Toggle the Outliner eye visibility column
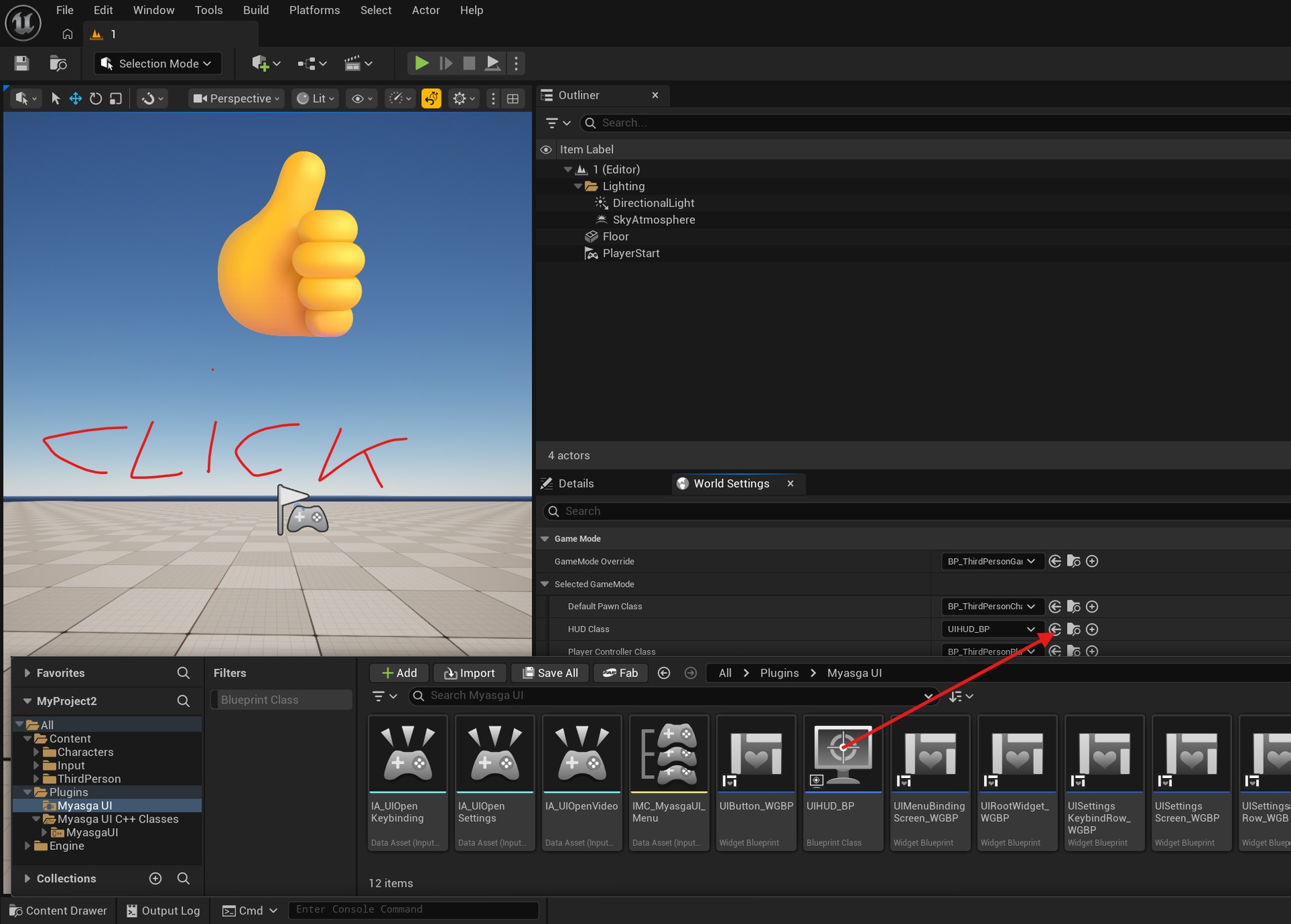Viewport: 1291px width, 924px height. 546,149
